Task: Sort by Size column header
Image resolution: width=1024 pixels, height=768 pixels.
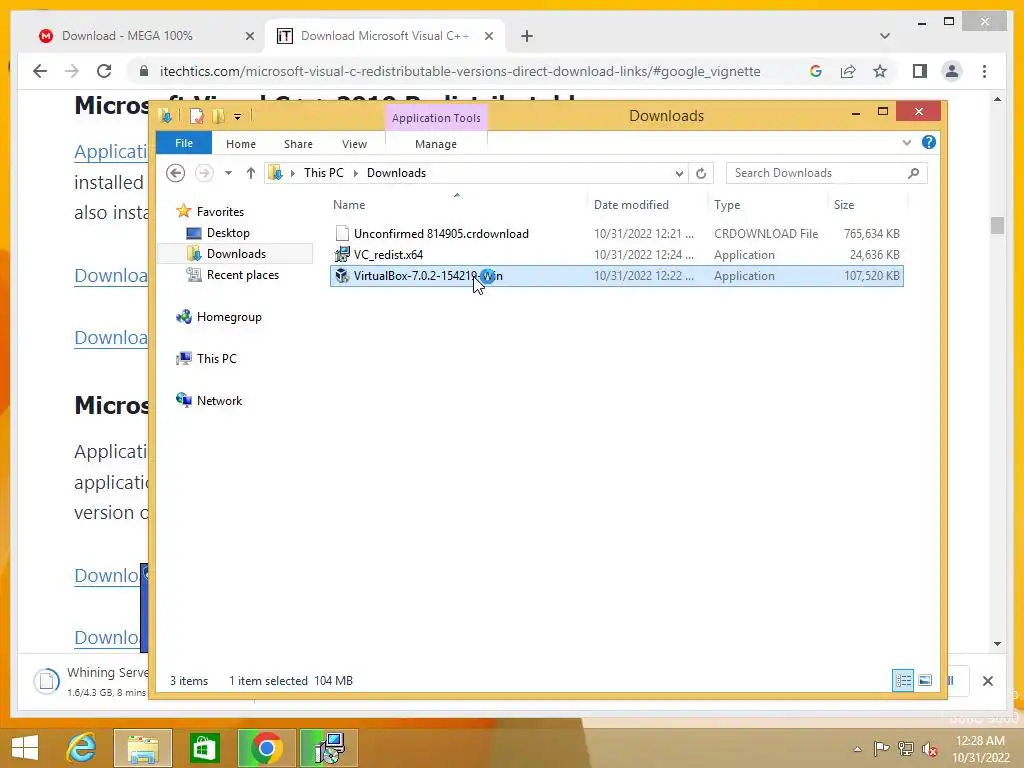Action: [844, 204]
